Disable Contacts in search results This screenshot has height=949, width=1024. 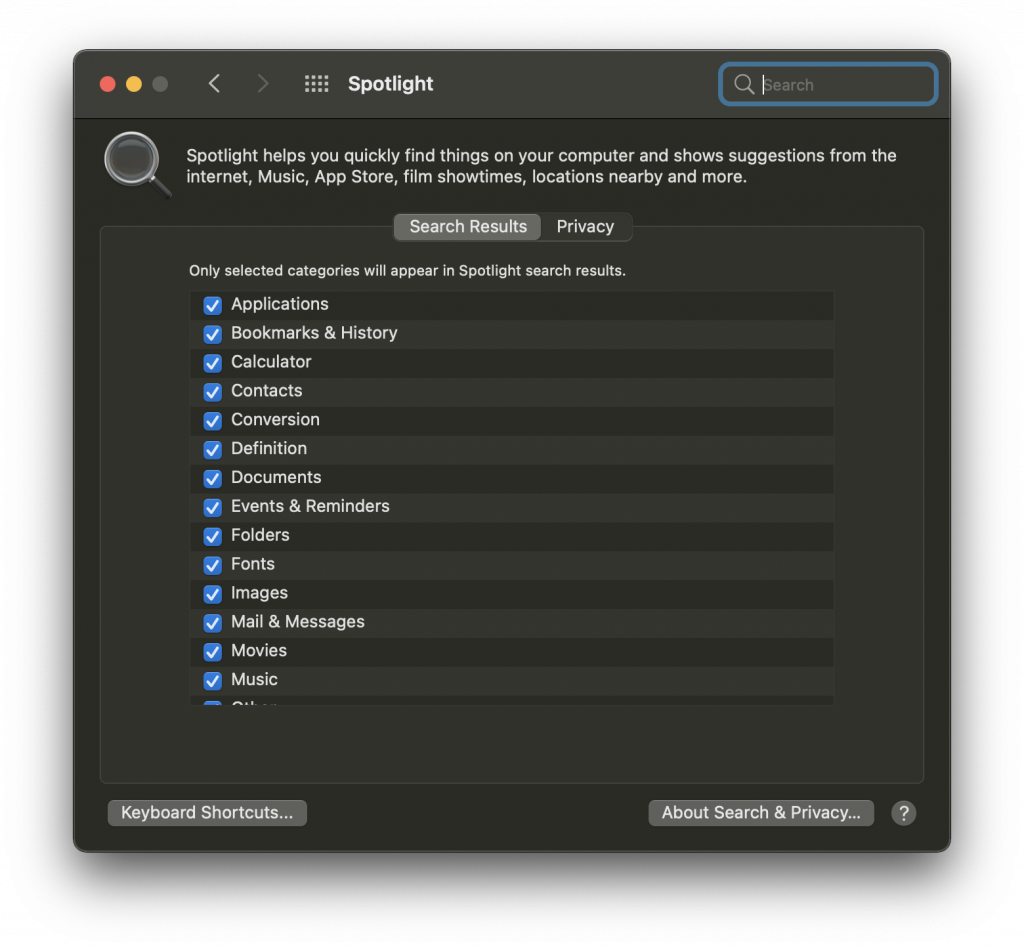(212, 391)
